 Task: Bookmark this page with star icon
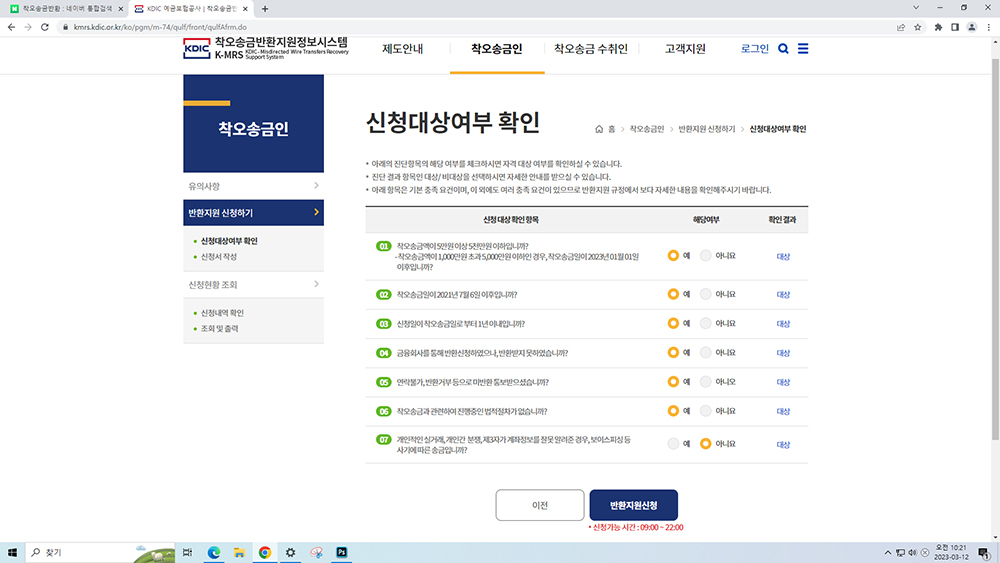coord(918,27)
